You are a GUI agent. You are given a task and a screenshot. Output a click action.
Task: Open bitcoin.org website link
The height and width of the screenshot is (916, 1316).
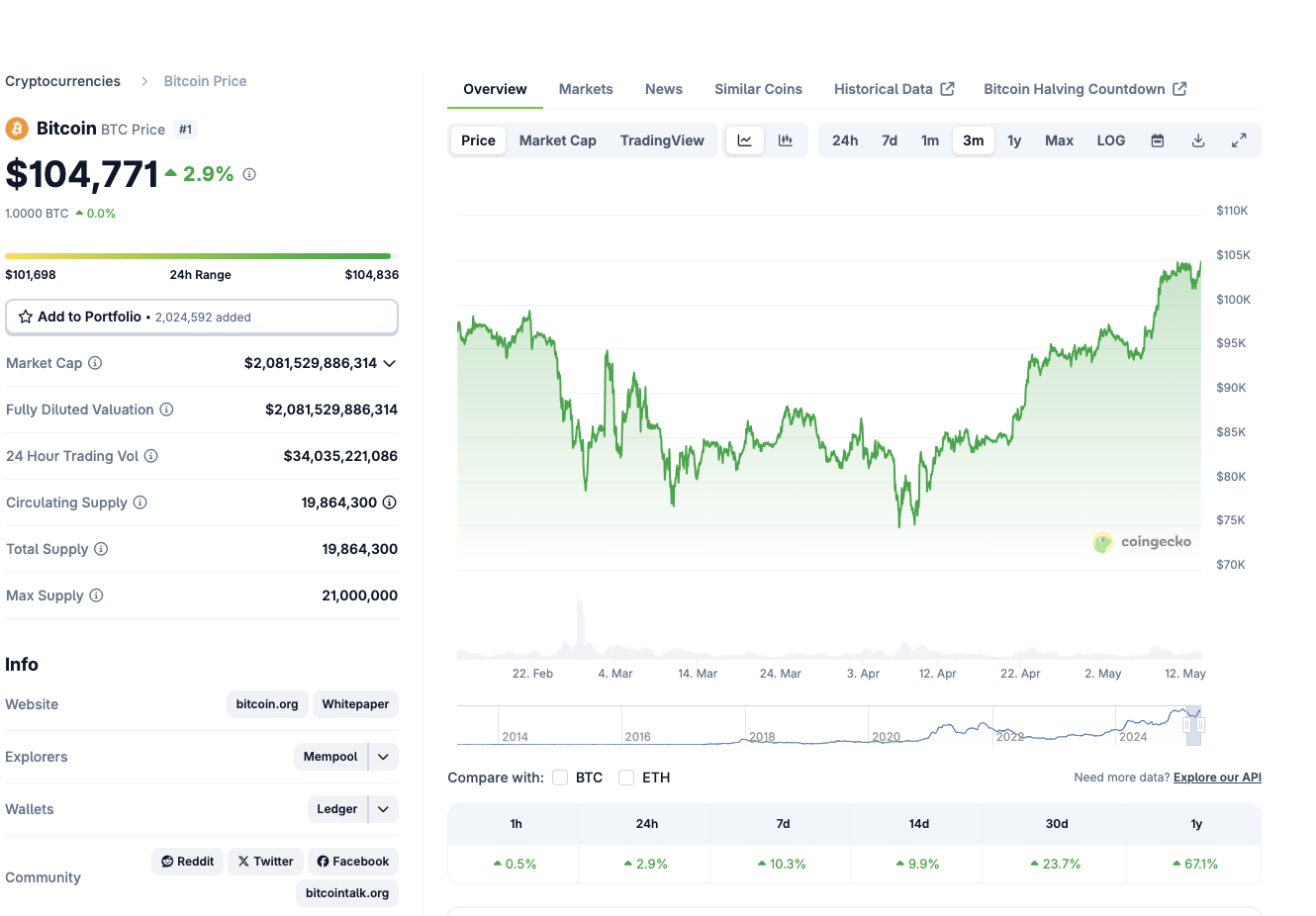(267, 704)
